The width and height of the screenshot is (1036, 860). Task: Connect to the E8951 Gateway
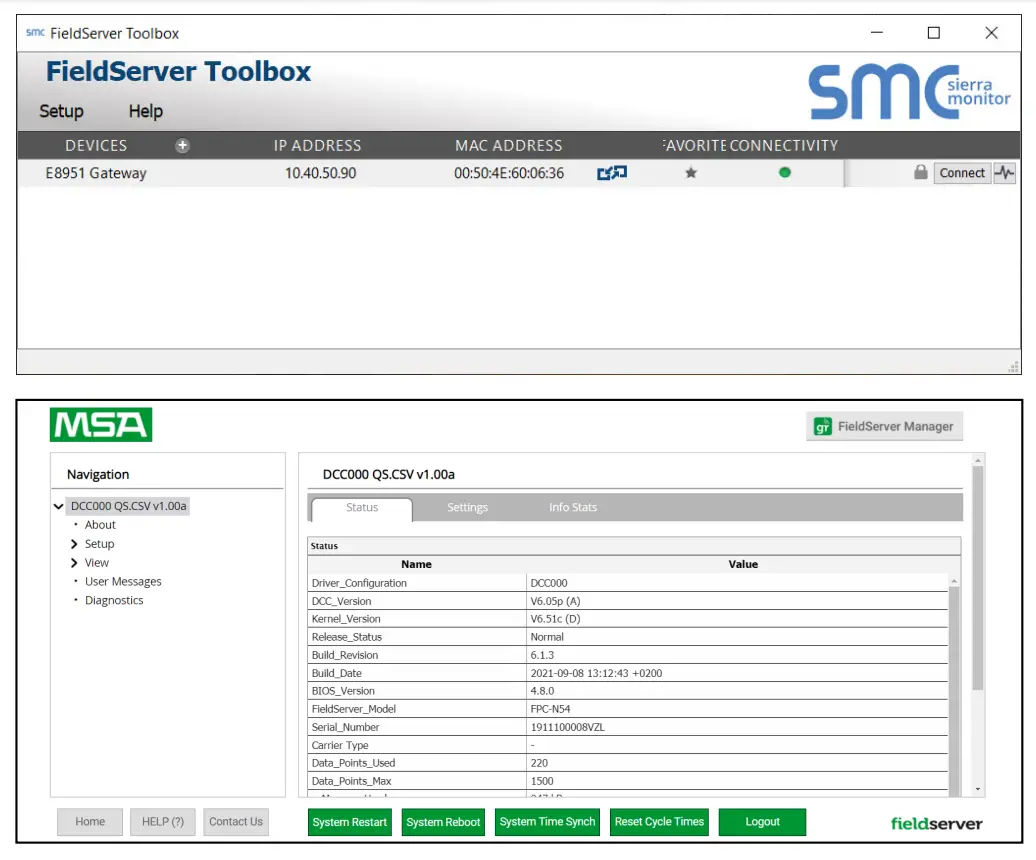(962, 173)
